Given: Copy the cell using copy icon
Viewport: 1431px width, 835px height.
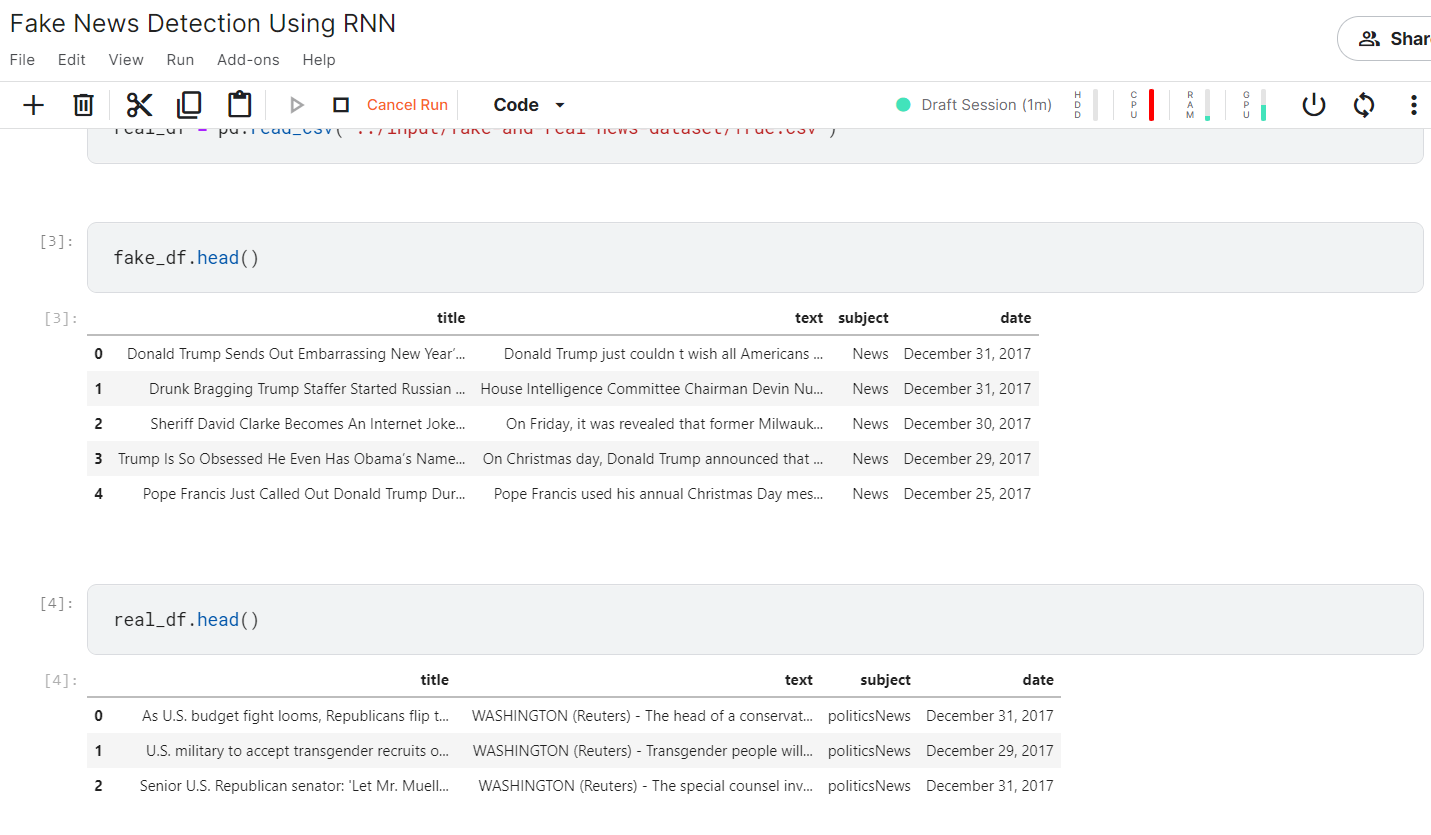Looking at the screenshot, I should pyautogui.click(x=189, y=105).
